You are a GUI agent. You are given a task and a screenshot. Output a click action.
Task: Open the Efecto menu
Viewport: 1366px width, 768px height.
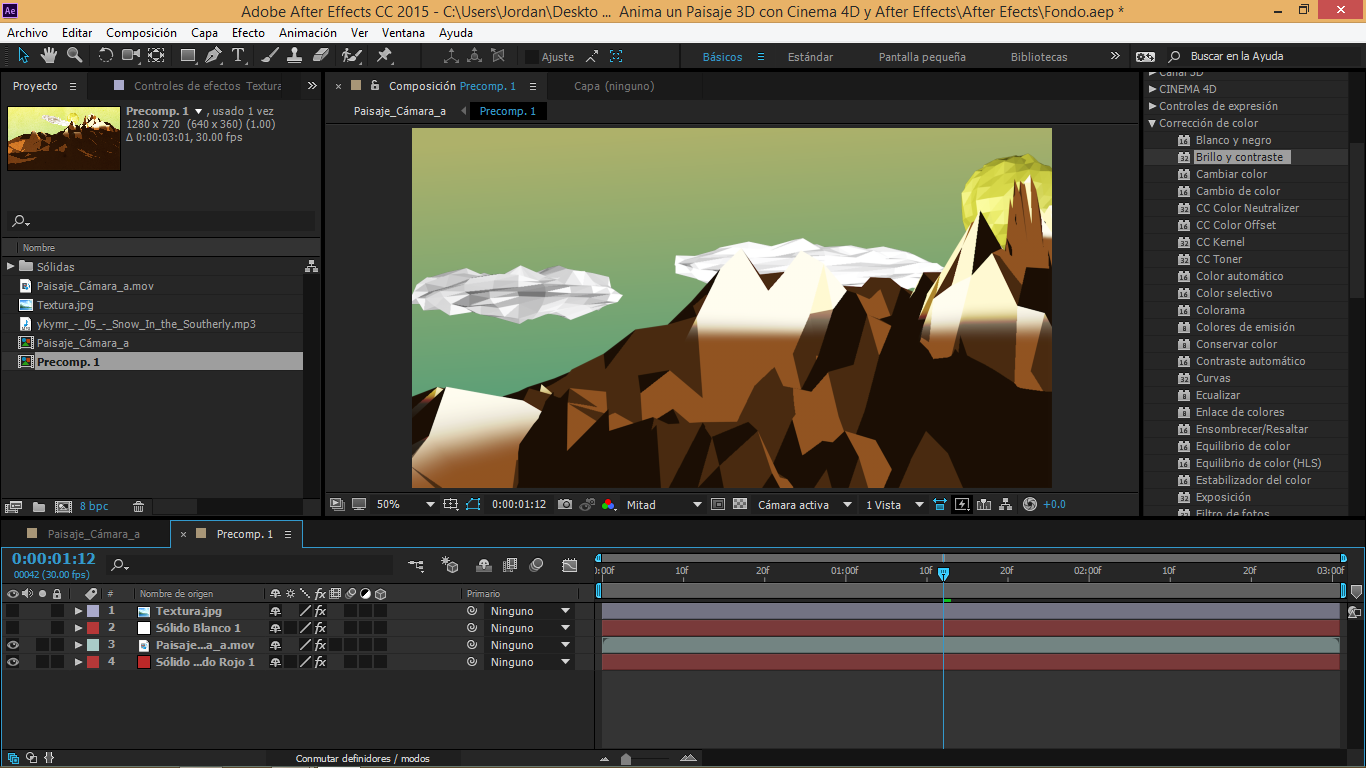tap(248, 33)
